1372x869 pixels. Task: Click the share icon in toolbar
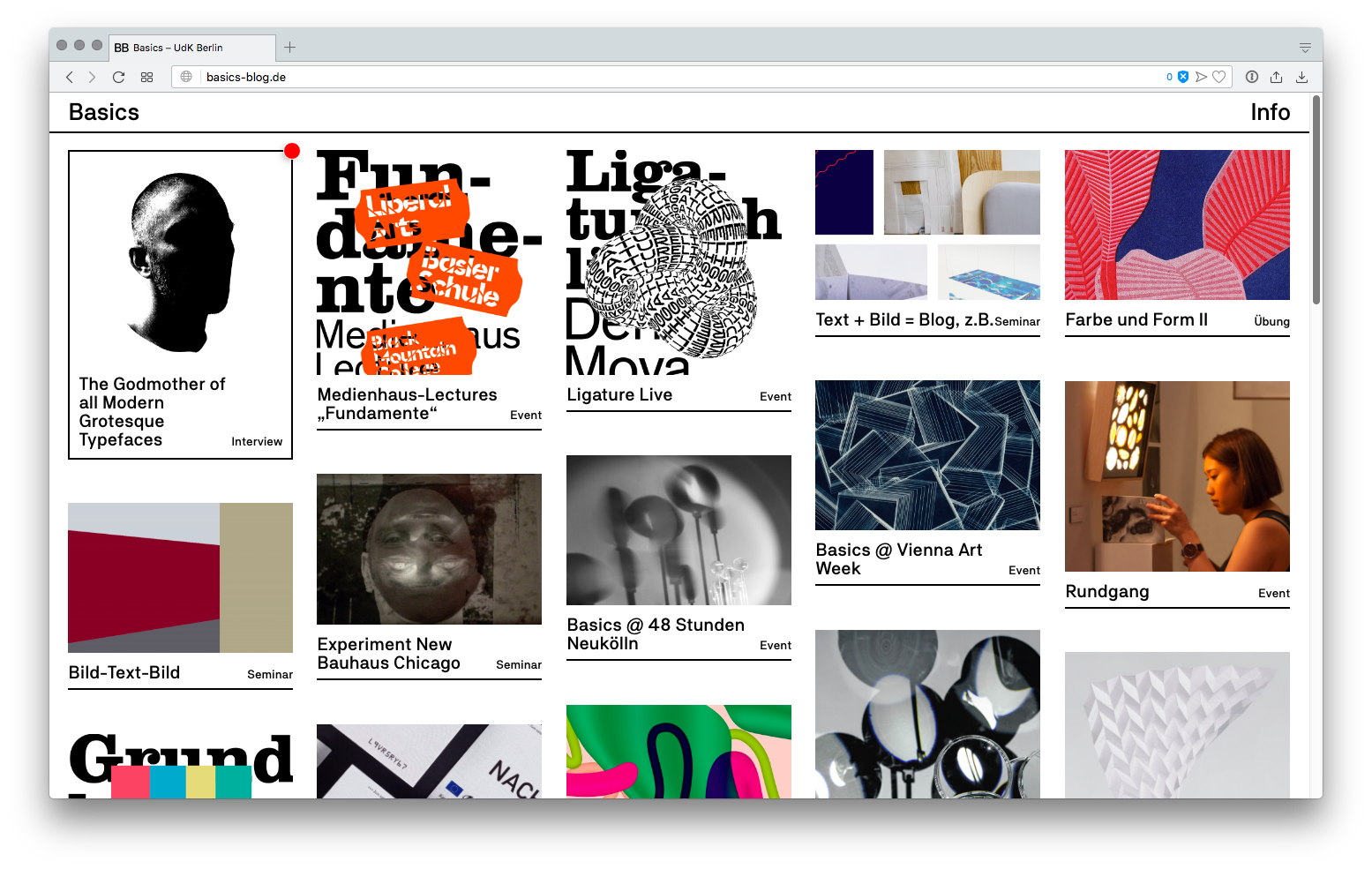tap(1276, 77)
